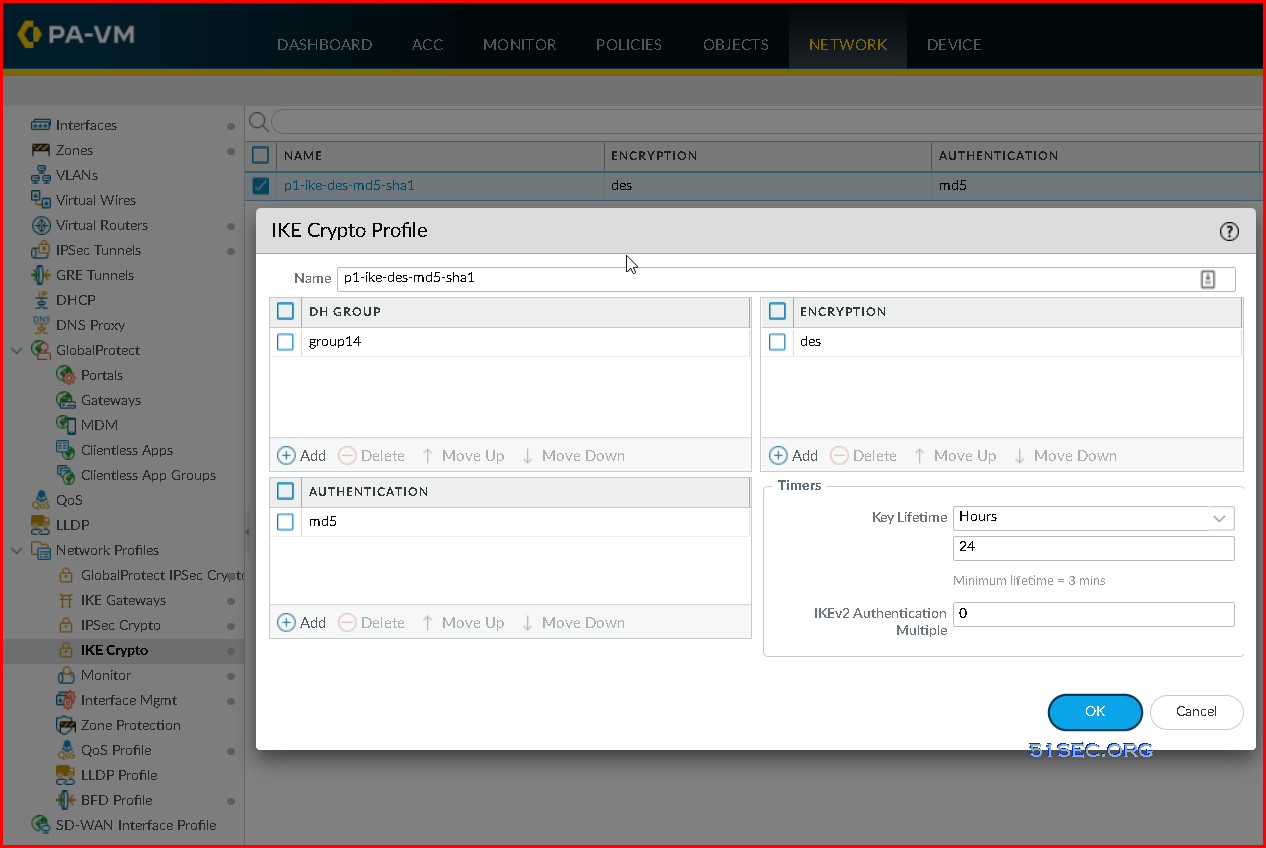This screenshot has height=848, width=1266.
Task: Click the Gateways icon under GlobalProtect
Action: point(66,400)
